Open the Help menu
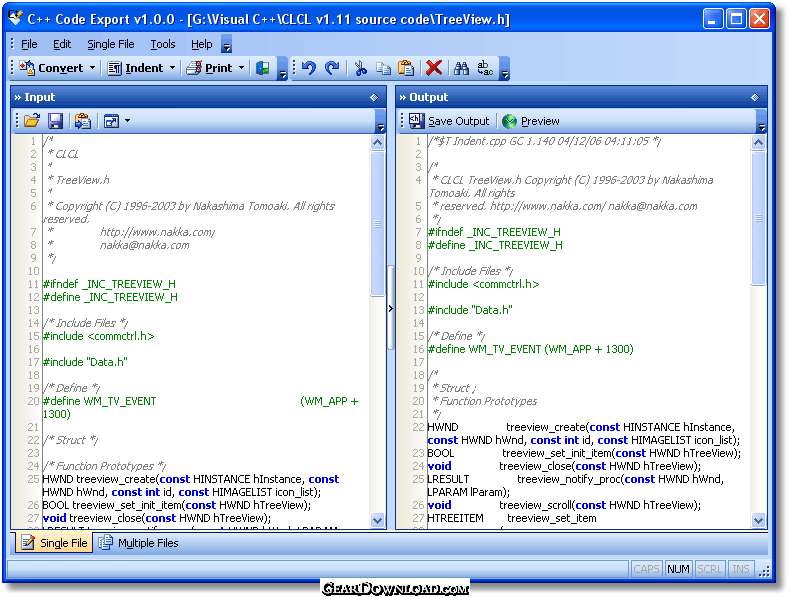 click(202, 44)
